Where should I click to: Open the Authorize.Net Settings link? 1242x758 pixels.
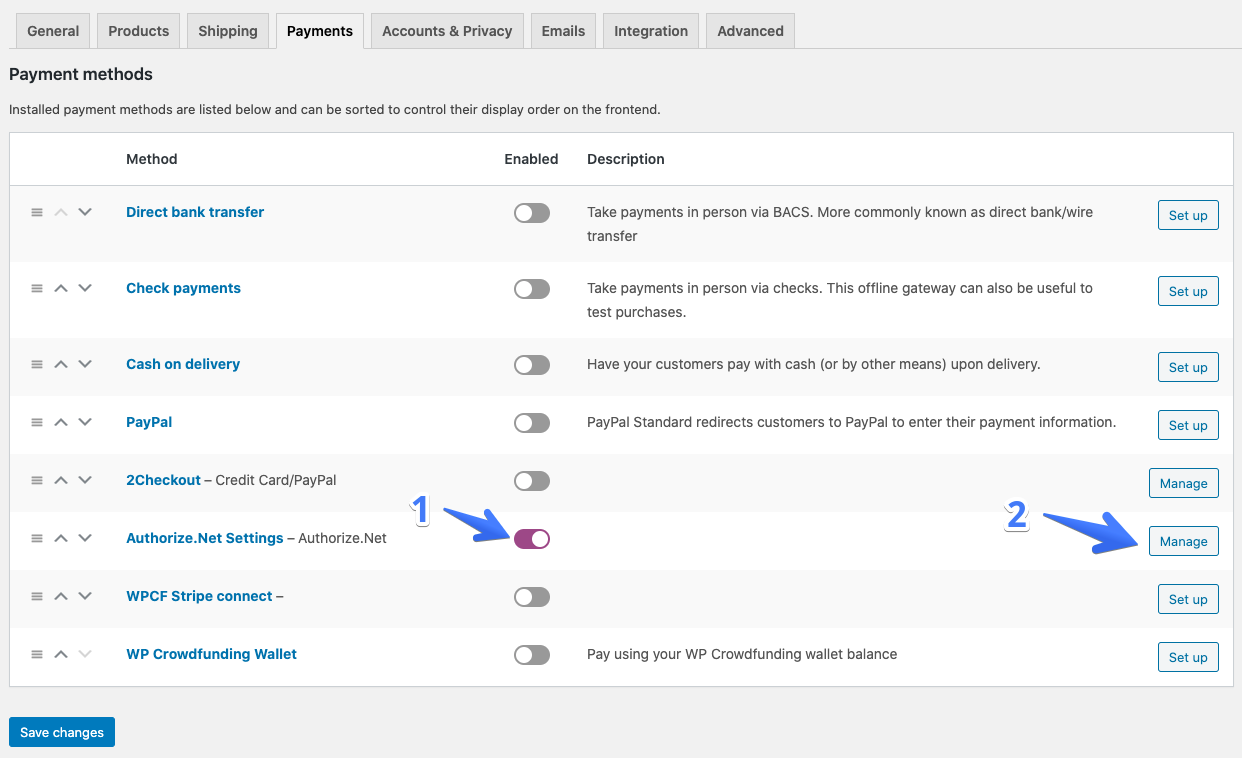point(205,538)
